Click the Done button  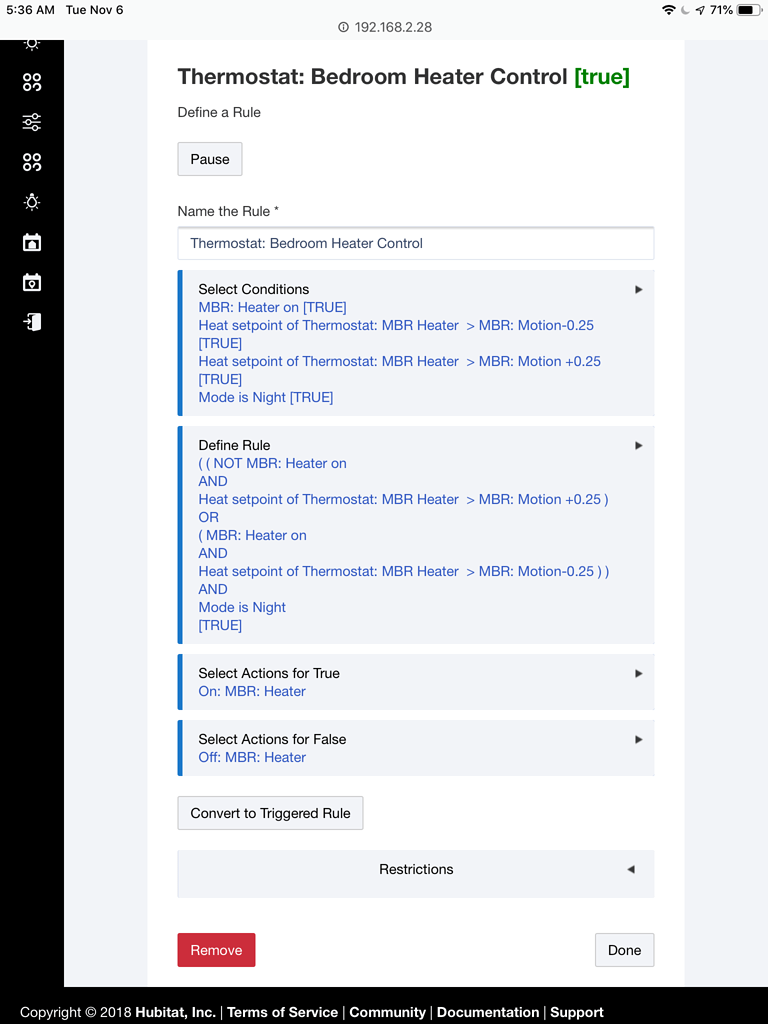624,950
